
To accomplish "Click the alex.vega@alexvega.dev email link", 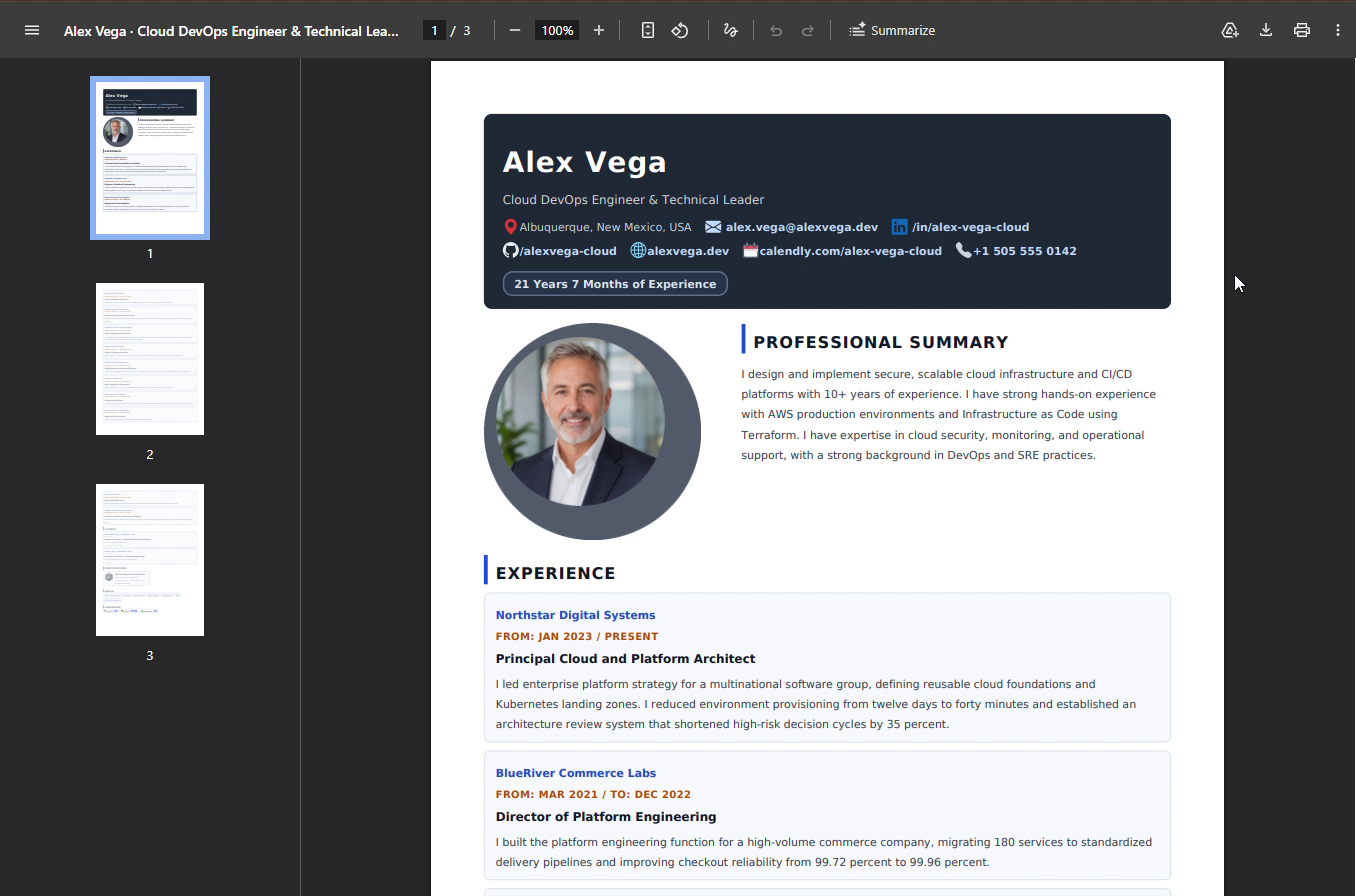I will pyautogui.click(x=802, y=227).
